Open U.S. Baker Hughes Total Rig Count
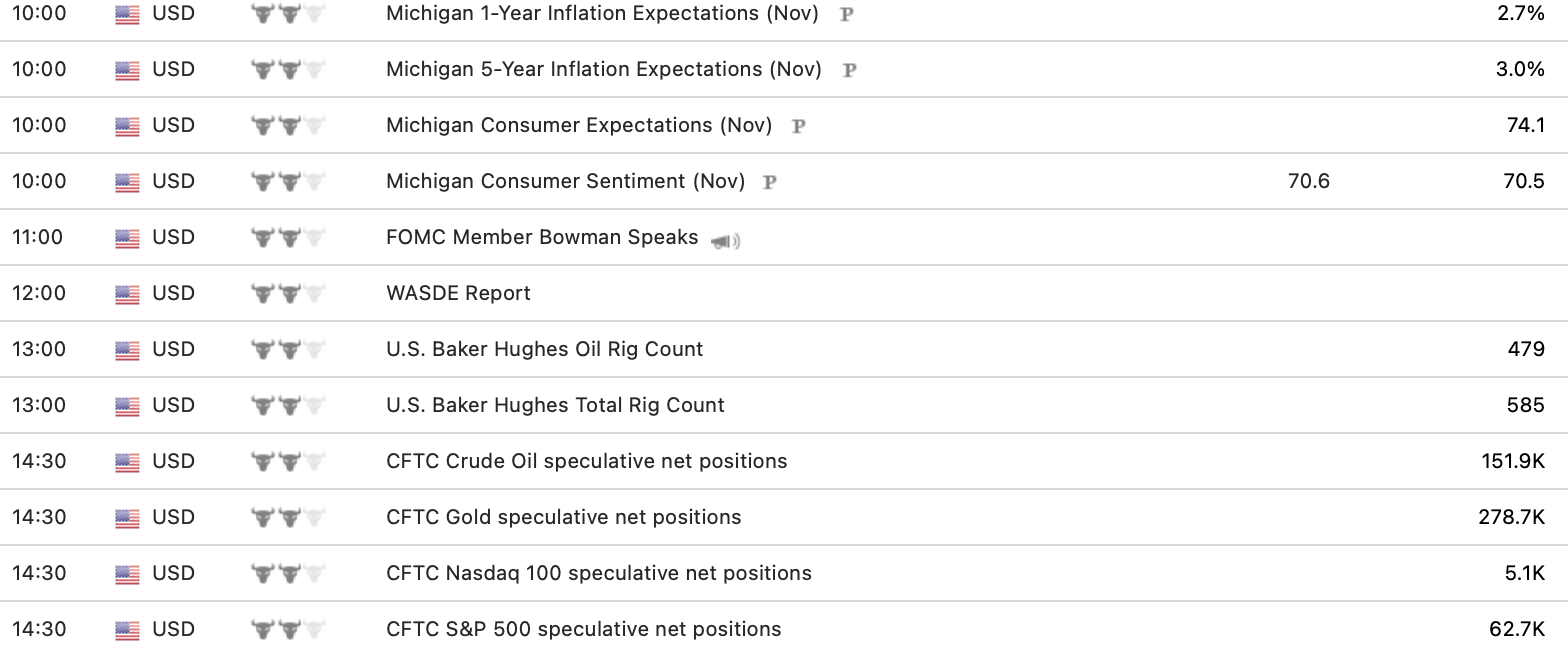1568x666 pixels. tap(555, 405)
